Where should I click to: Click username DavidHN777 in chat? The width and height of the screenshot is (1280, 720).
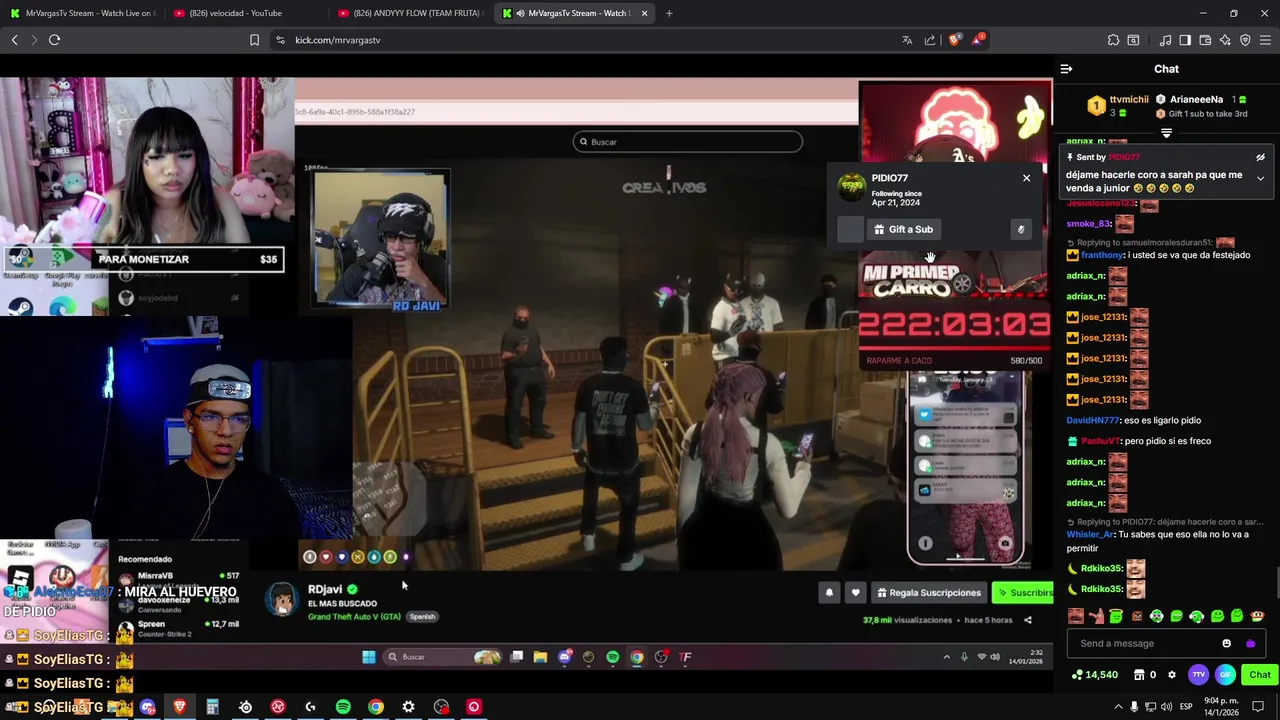coord(1093,420)
